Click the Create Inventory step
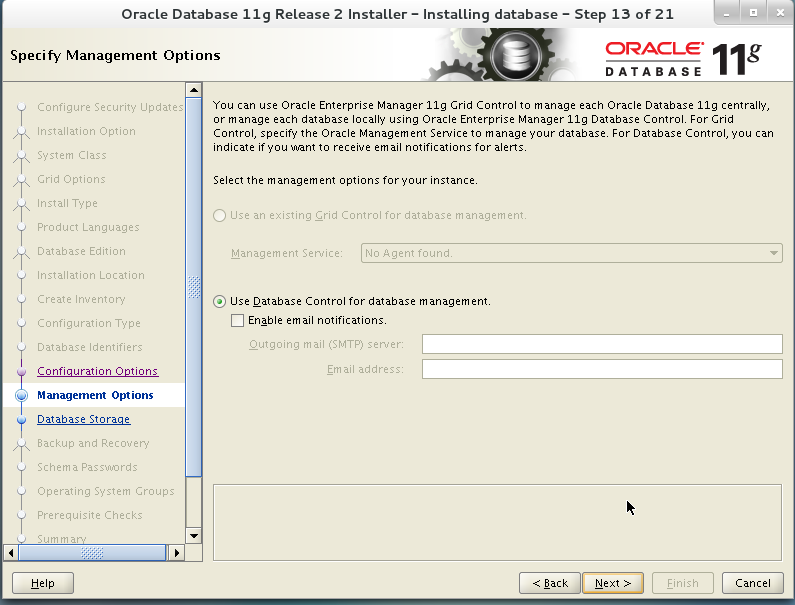The image size is (795, 605). pos(81,299)
